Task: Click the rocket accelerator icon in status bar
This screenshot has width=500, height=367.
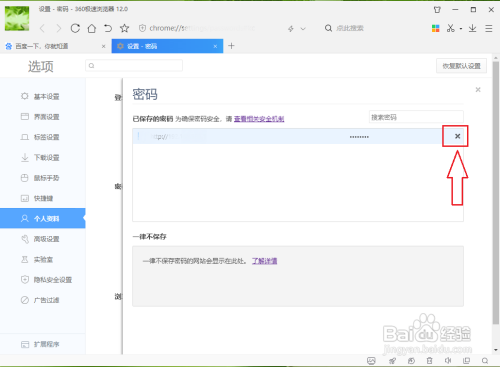Action: click(x=392, y=361)
